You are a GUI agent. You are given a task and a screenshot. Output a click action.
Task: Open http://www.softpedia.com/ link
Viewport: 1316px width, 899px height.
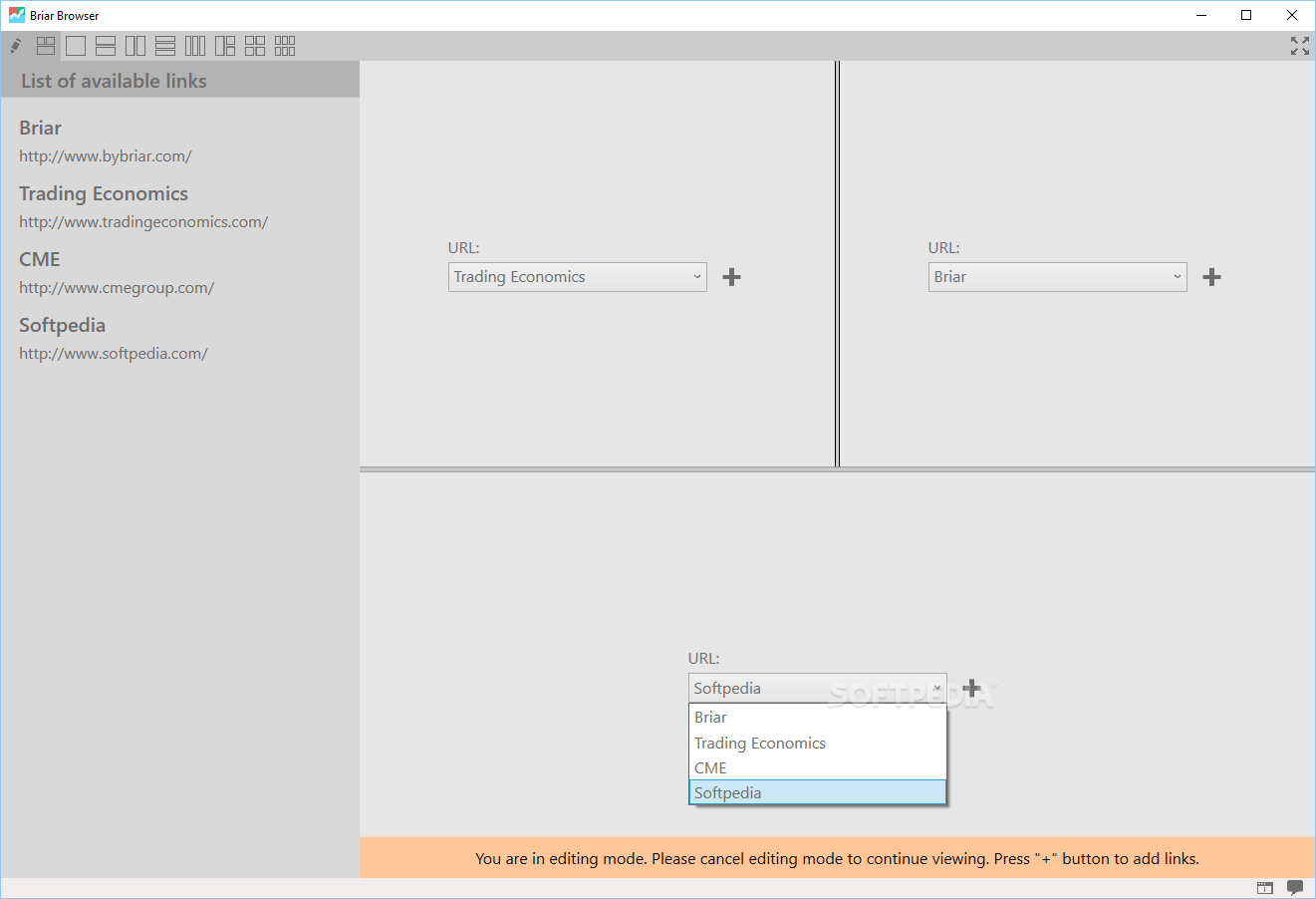click(114, 354)
